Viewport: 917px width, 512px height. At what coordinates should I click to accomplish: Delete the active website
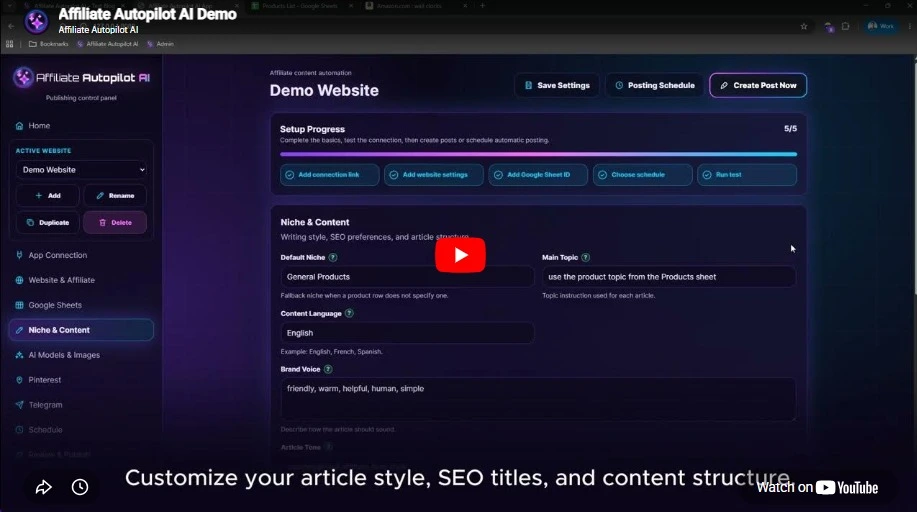pyautogui.click(x=115, y=222)
